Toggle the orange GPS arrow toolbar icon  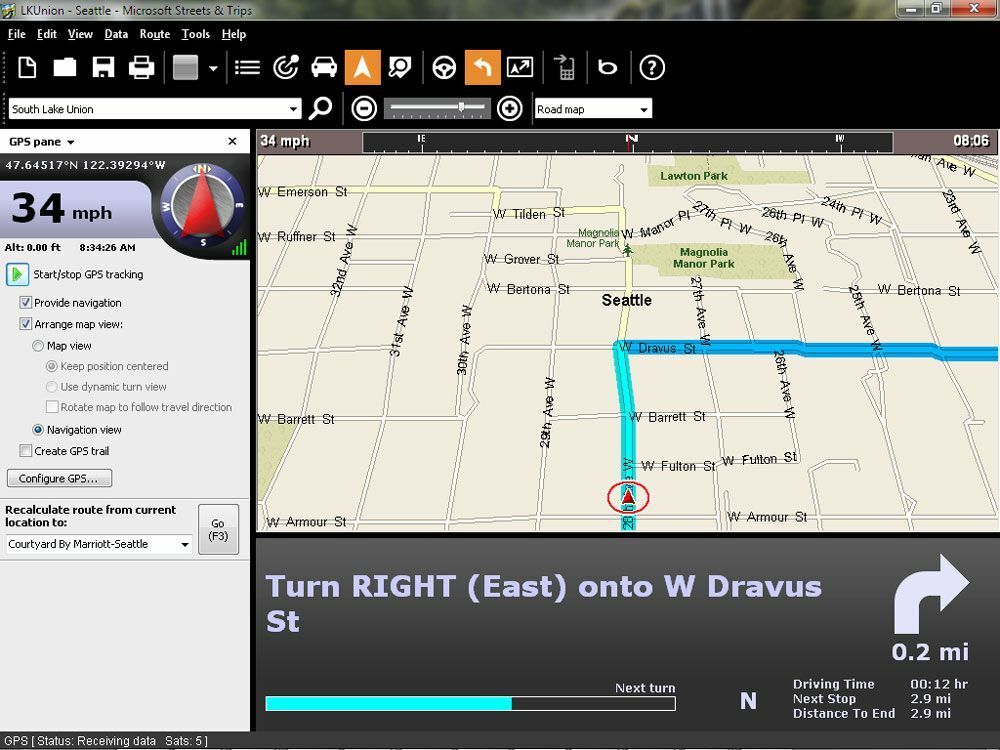[362, 68]
